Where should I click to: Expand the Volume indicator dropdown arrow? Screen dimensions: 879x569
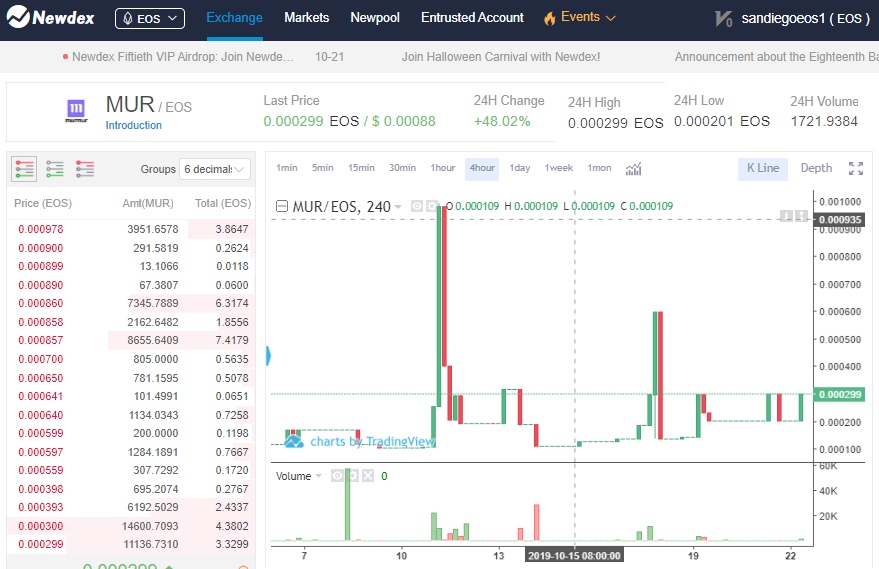[318, 476]
